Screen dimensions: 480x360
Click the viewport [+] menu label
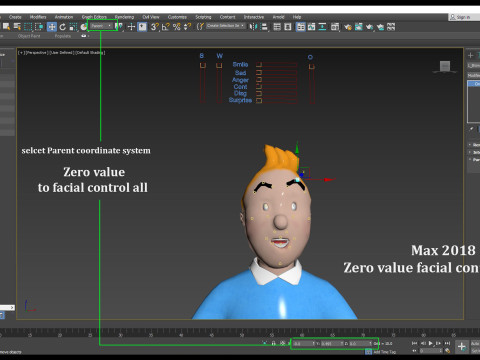click(21, 53)
